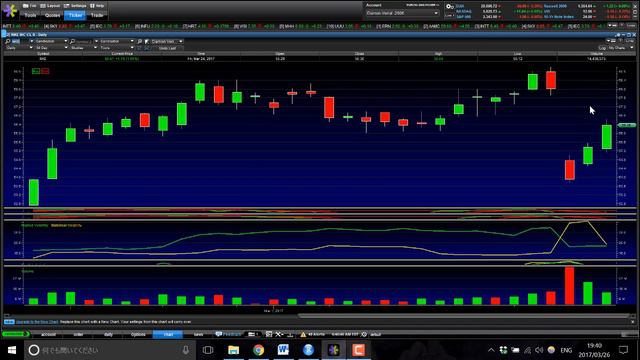Open the Daily interval dropdown

(x=19, y=48)
